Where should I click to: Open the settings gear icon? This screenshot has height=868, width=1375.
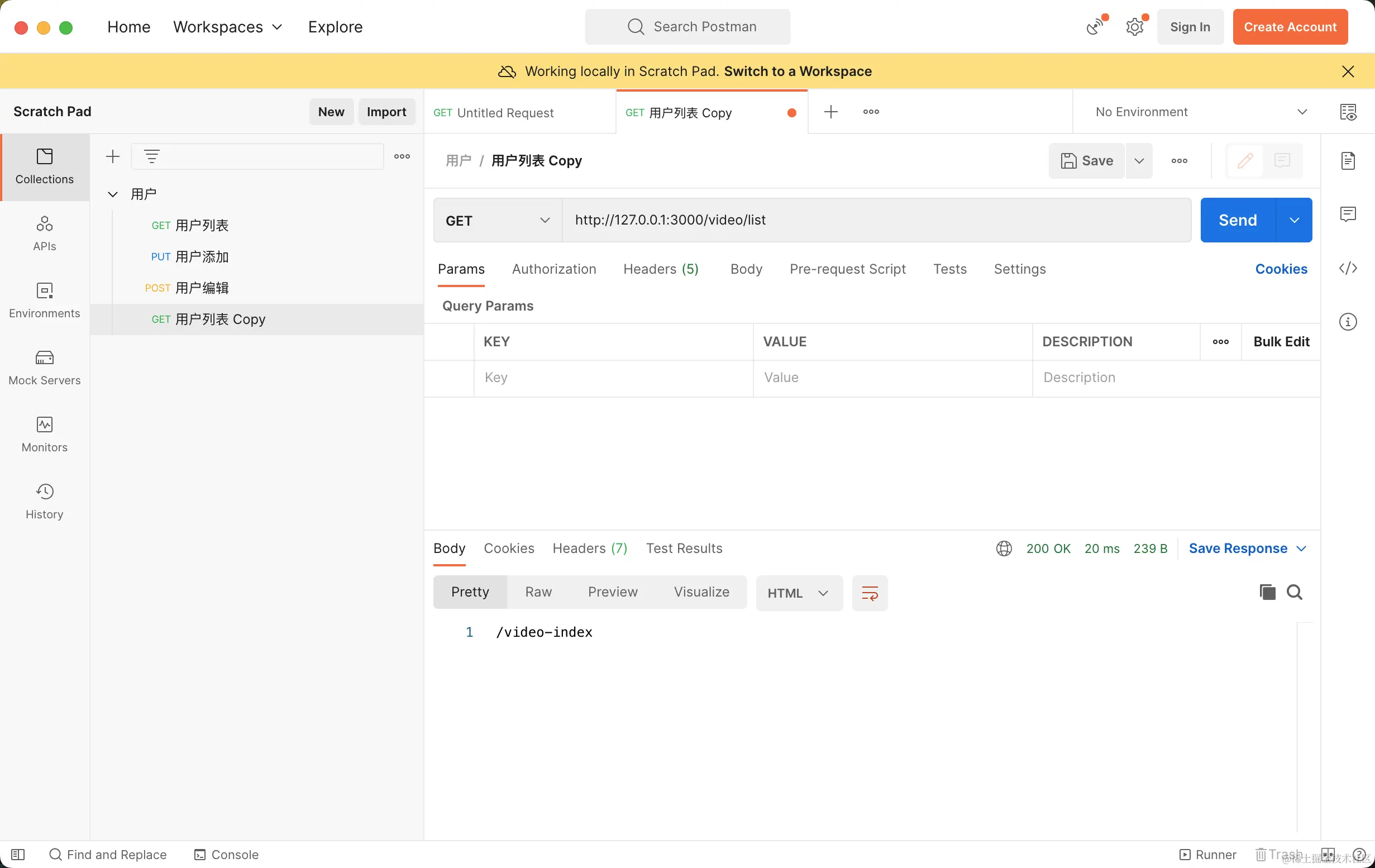(x=1134, y=27)
